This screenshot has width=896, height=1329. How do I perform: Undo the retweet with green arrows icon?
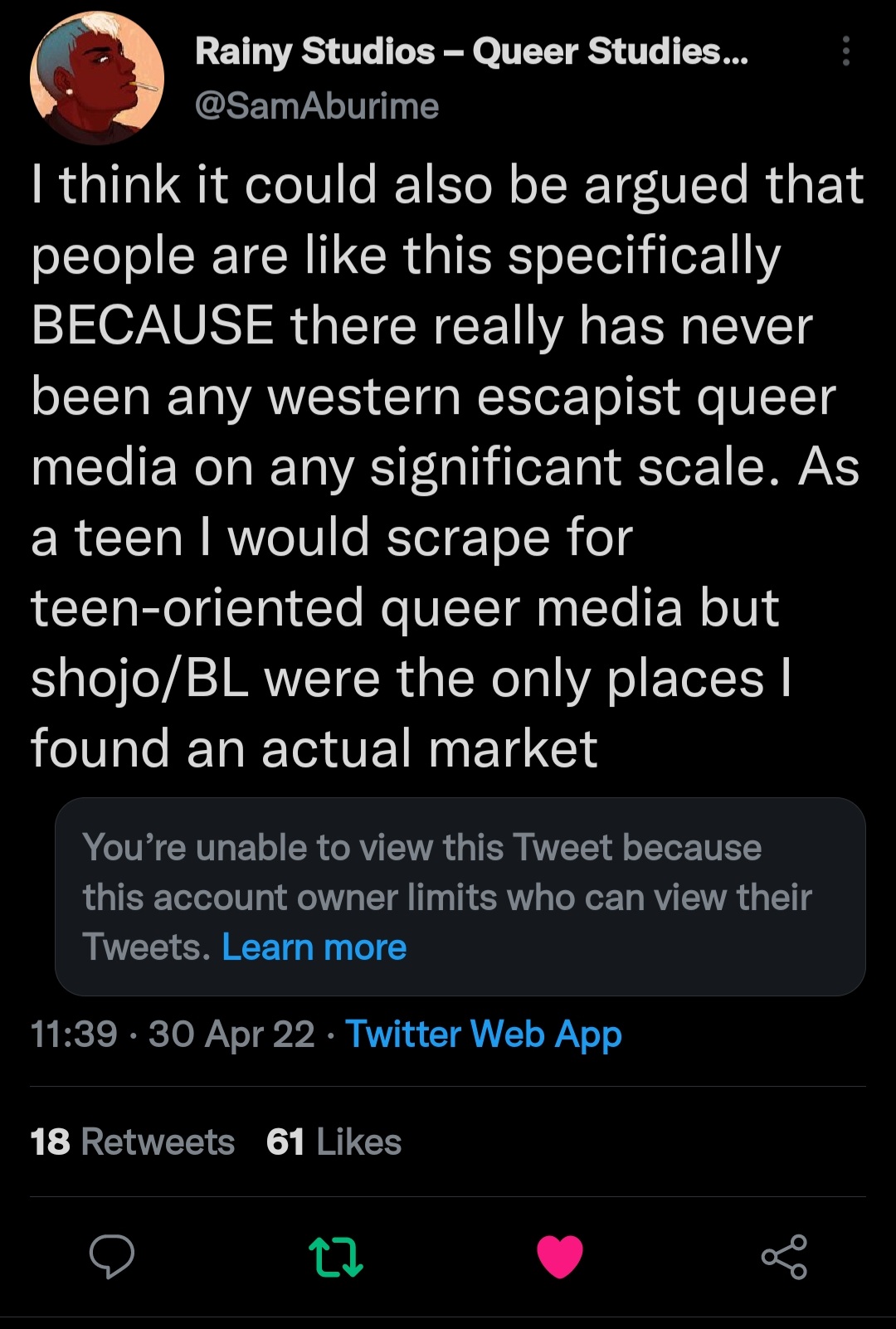coord(335,1256)
